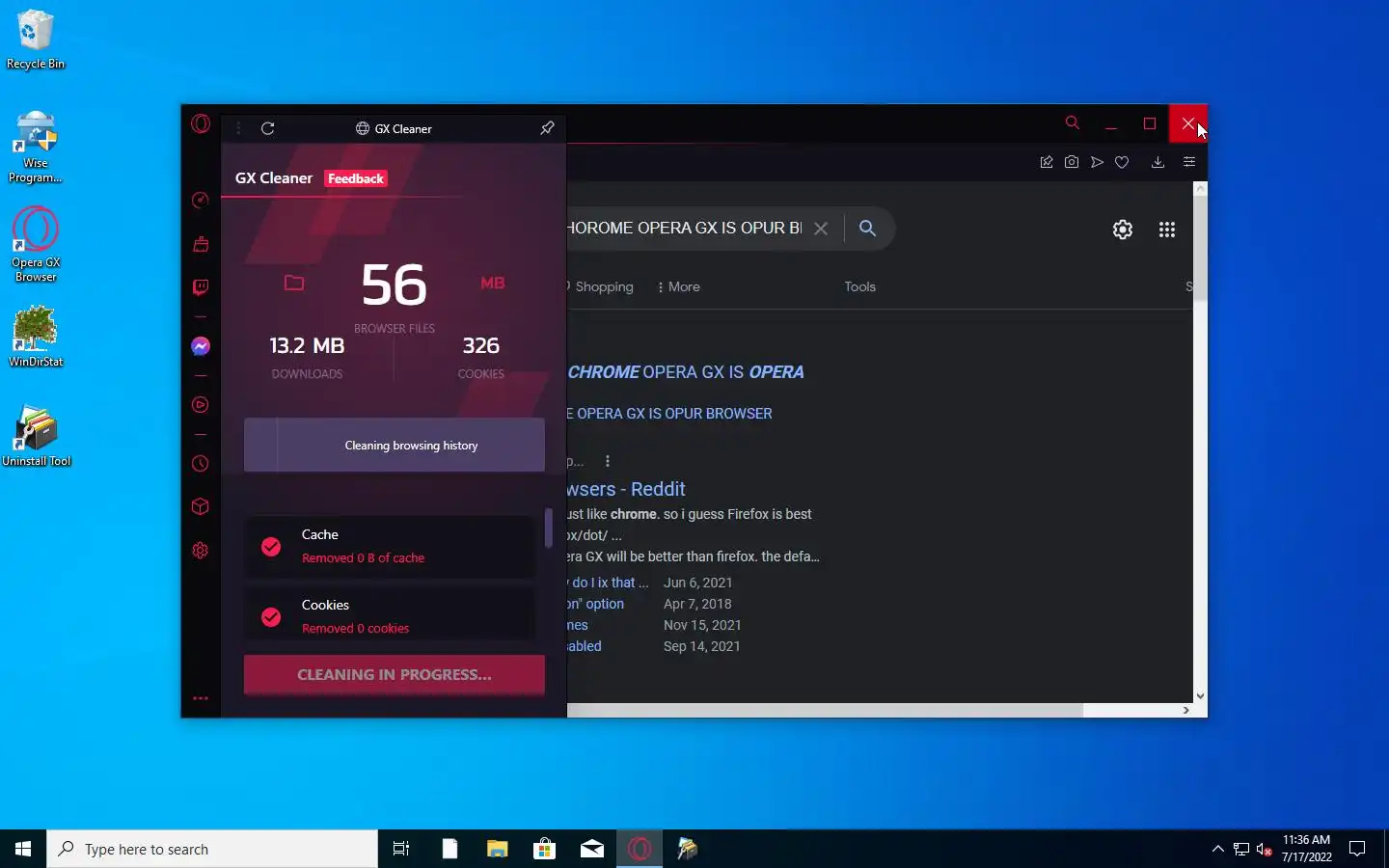Screen dimensions: 1389x868
Task: Click the browser files folder icon
Action: tap(294, 283)
